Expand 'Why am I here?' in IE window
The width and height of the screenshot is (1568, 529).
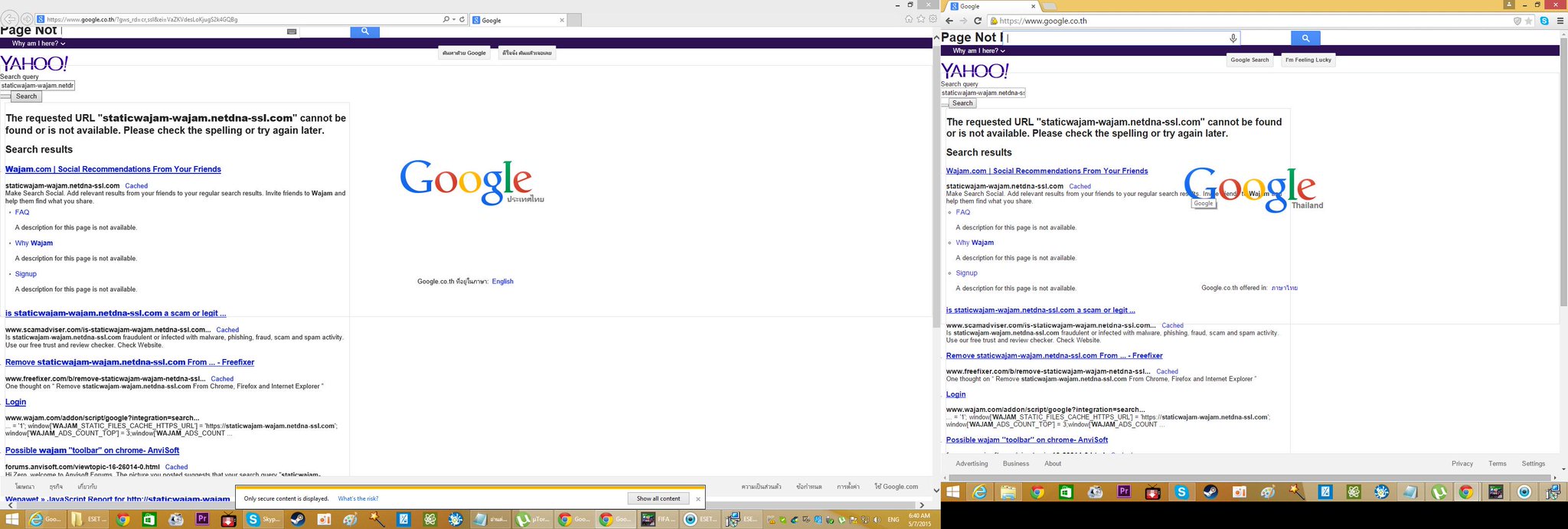tap(38, 44)
